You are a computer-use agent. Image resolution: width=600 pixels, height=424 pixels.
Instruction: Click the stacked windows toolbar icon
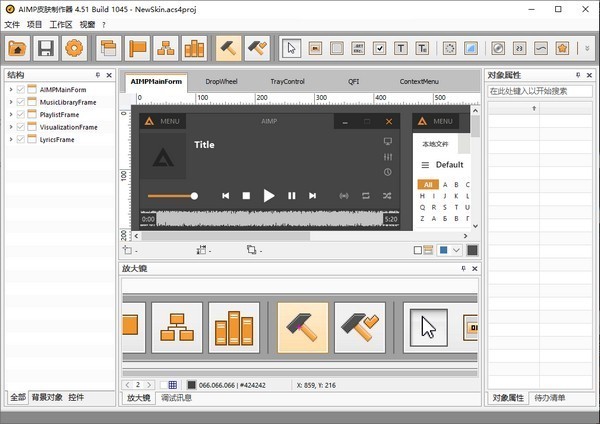coord(109,48)
